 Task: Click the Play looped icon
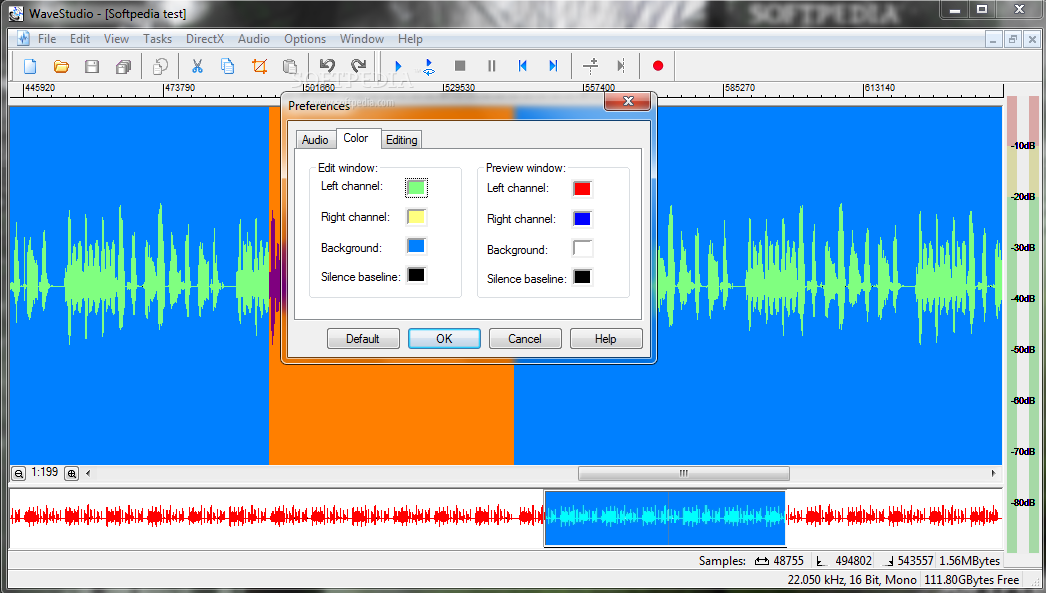click(429, 66)
